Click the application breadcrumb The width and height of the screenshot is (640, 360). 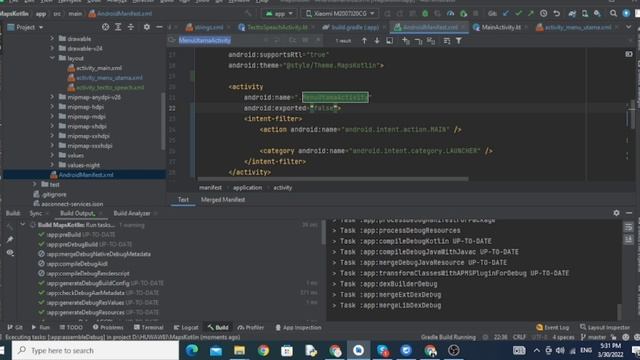point(247,188)
